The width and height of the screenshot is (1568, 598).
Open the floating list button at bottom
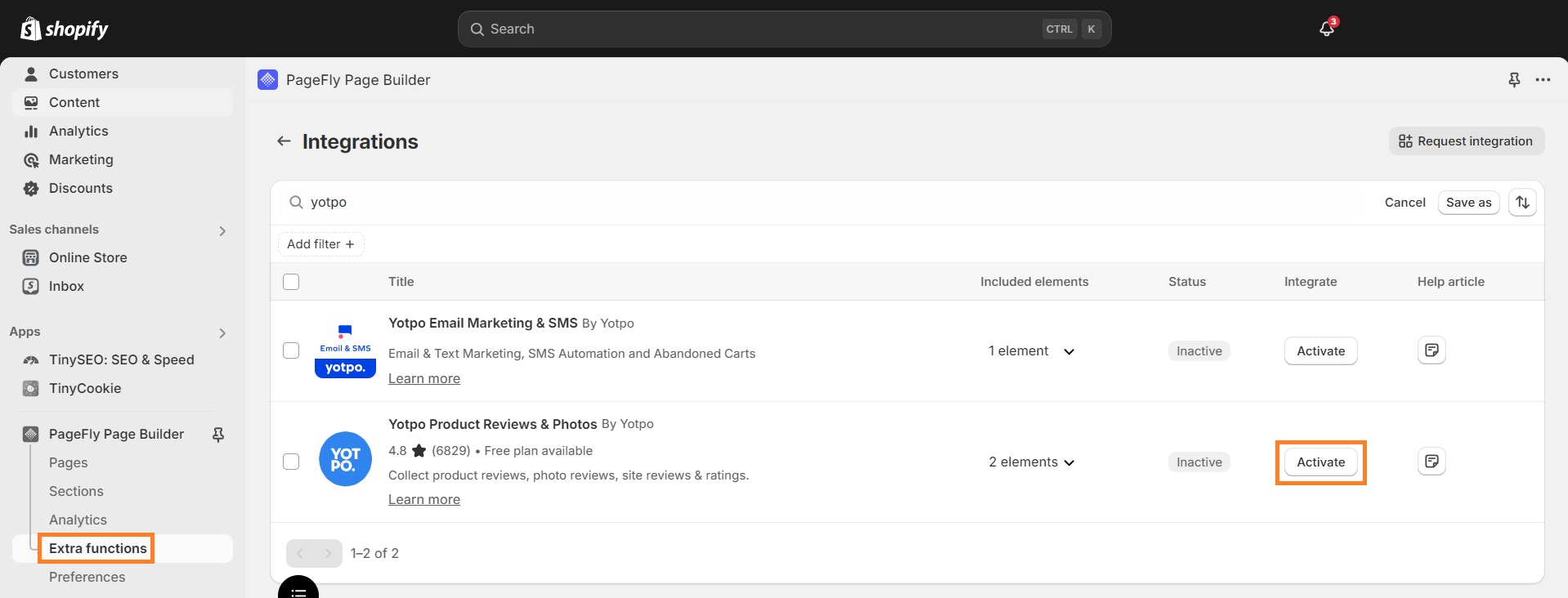coord(298,589)
